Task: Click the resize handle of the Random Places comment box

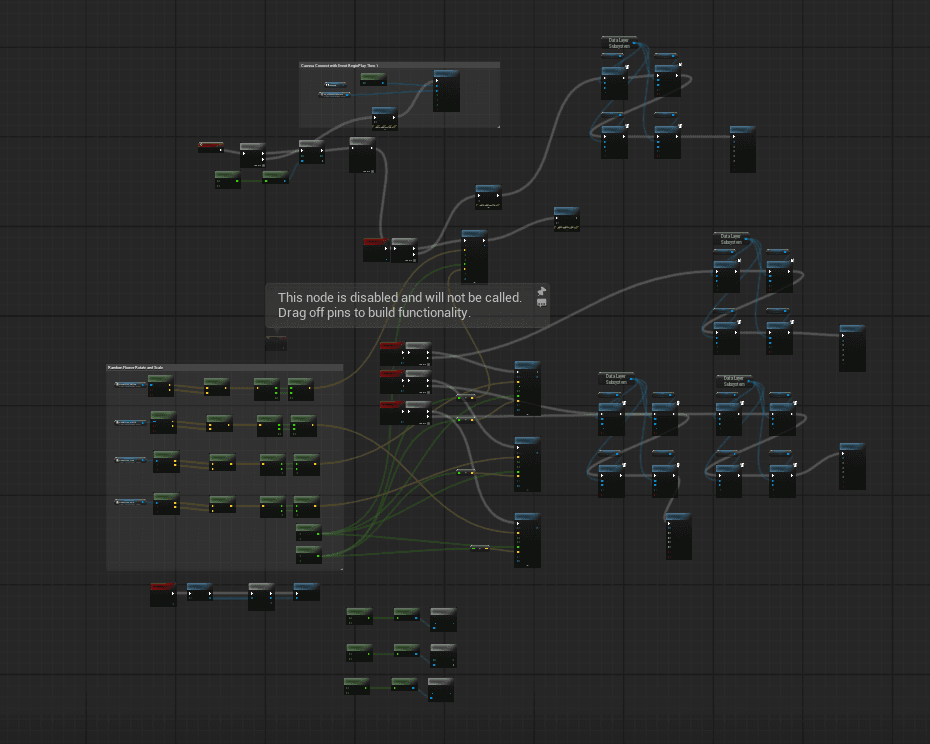Action: [342, 567]
